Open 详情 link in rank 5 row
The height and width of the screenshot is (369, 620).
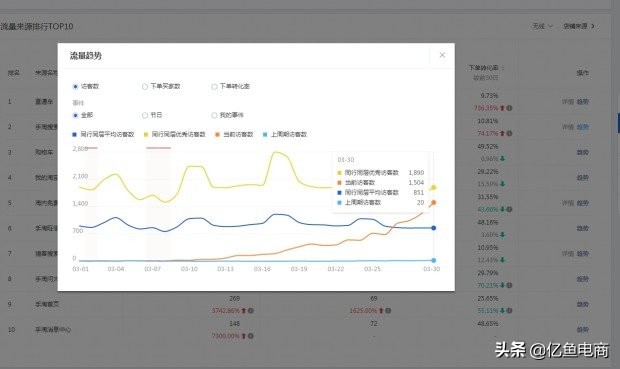coord(568,203)
